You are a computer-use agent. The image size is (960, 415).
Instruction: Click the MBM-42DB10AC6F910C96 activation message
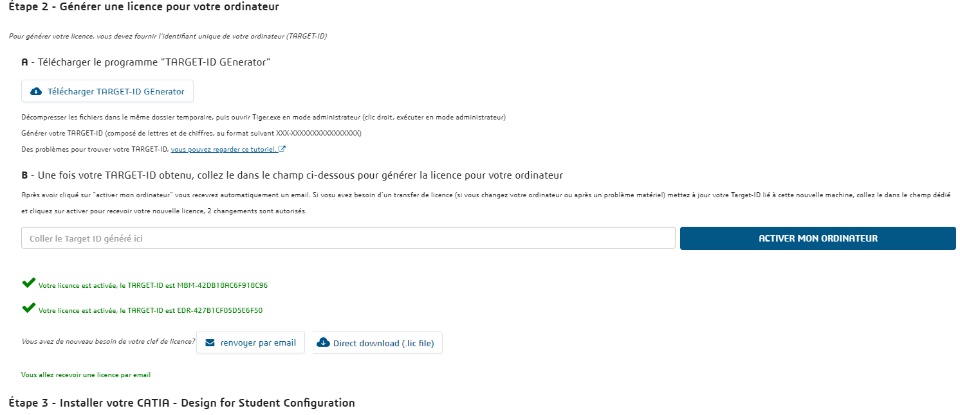click(x=152, y=285)
